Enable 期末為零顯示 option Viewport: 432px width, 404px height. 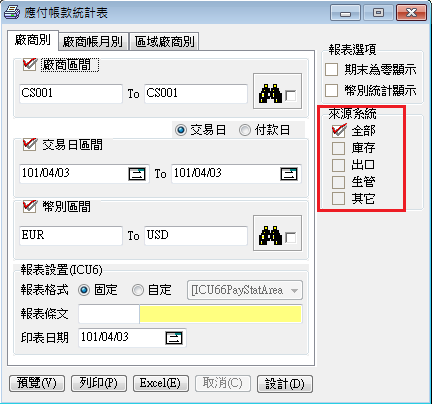(x=331, y=70)
